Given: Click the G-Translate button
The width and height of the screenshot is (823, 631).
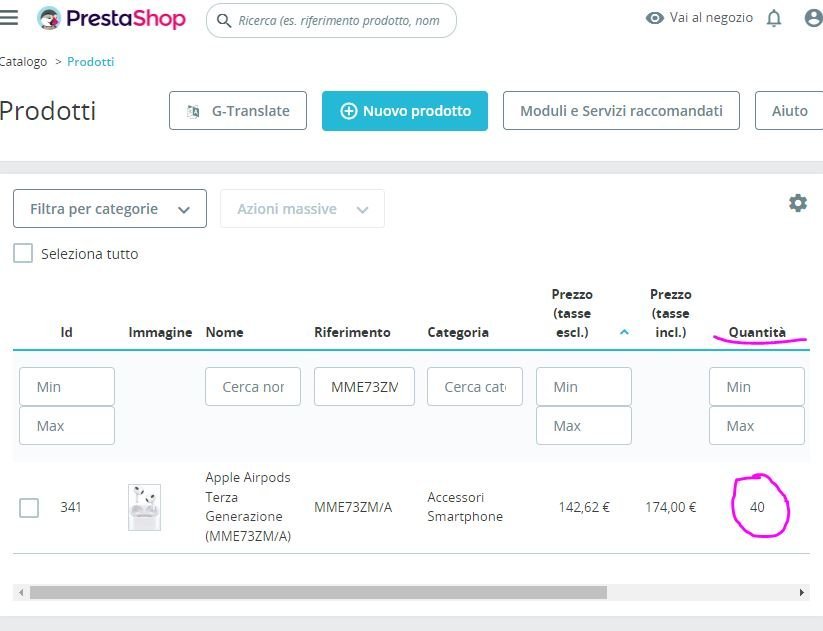Looking at the screenshot, I should [x=238, y=111].
